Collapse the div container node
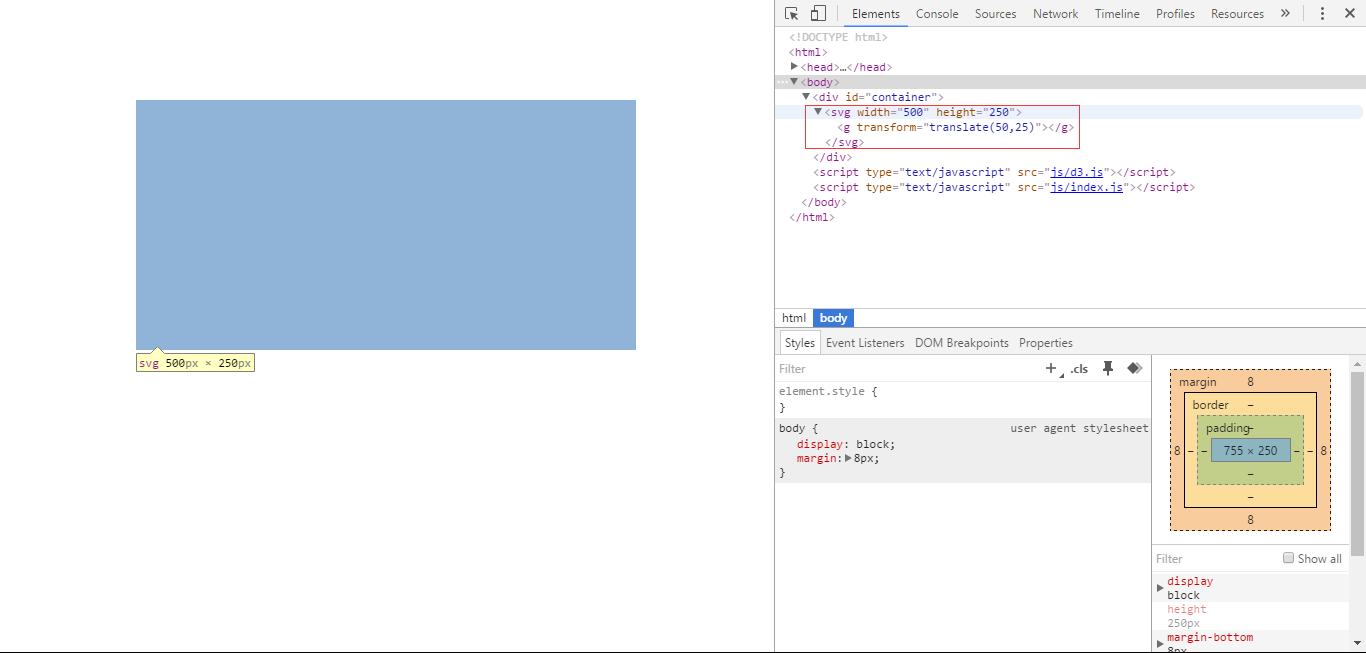The height and width of the screenshot is (653, 1366). tap(806, 97)
